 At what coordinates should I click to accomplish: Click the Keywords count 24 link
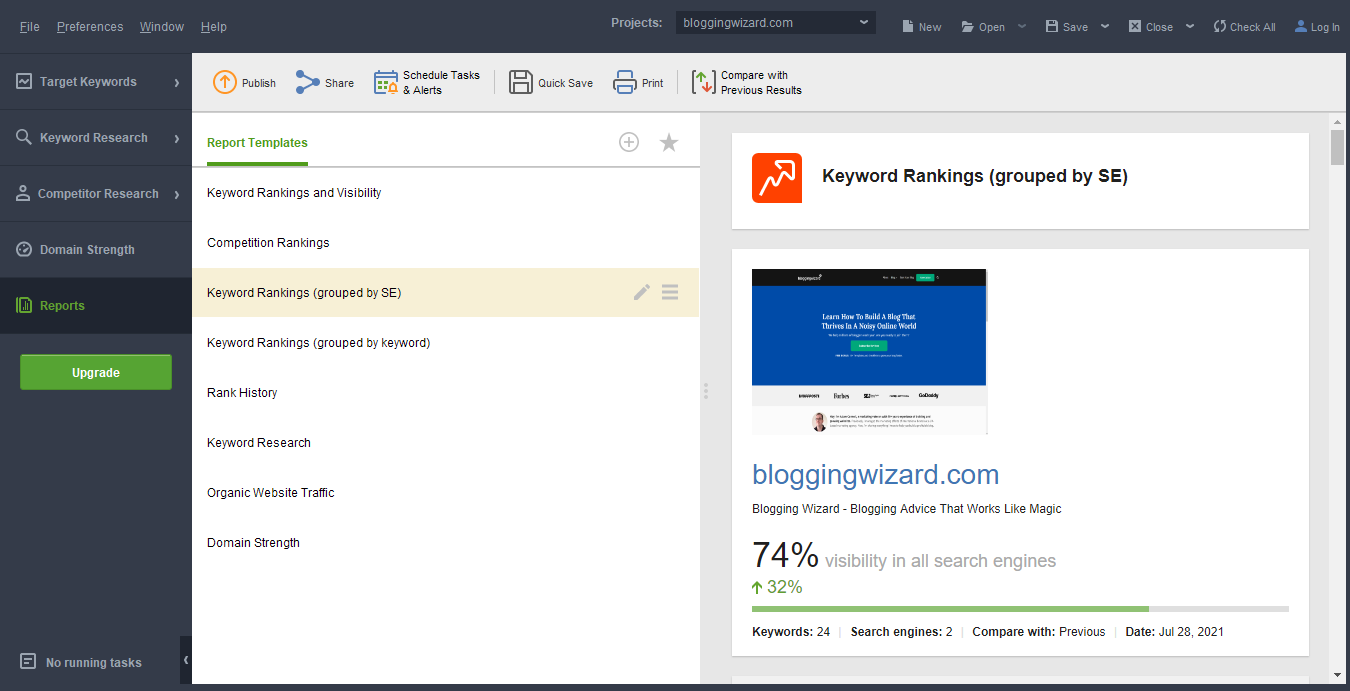(823, 632)
